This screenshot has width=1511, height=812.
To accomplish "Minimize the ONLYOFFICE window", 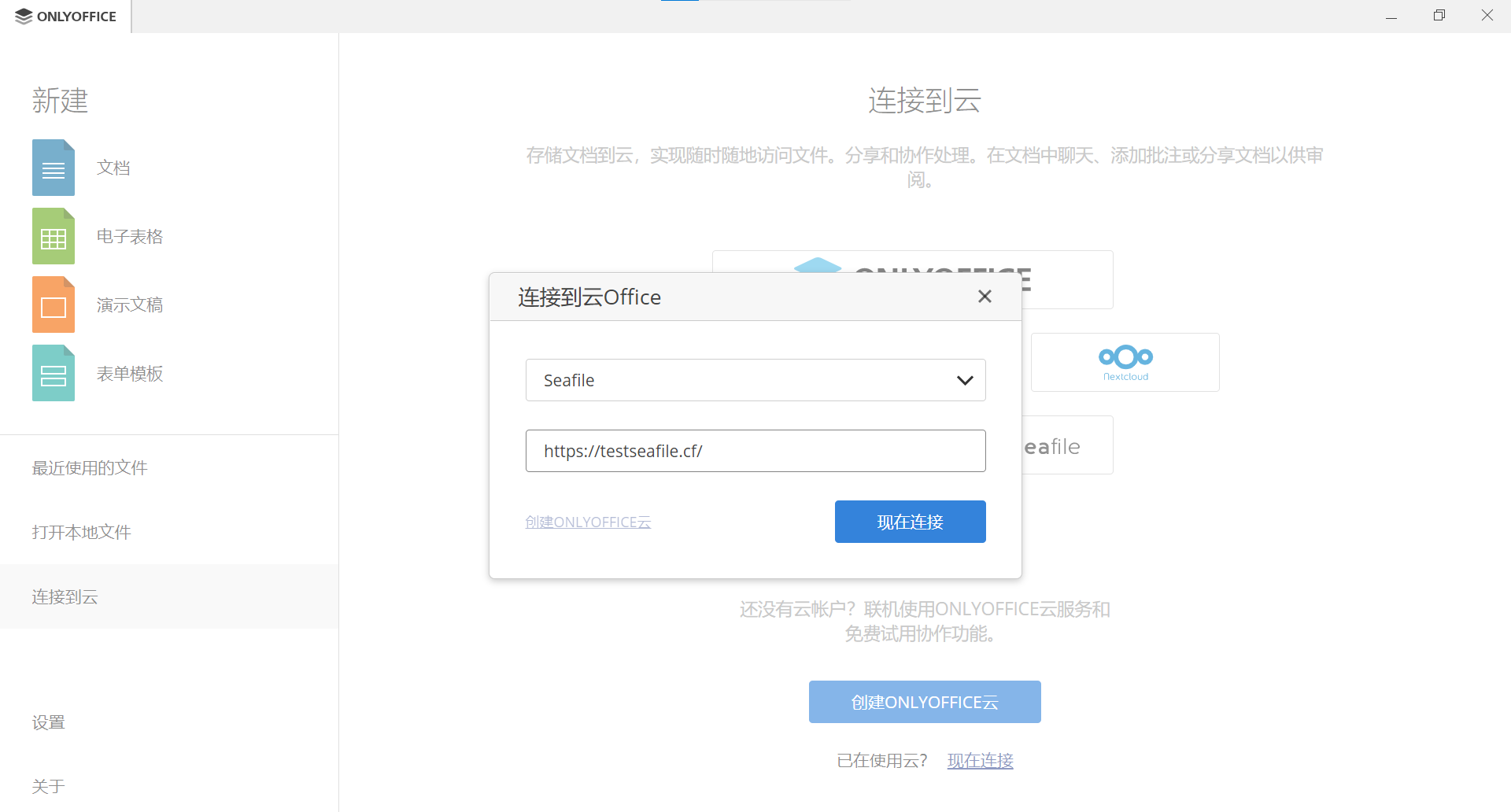I will tap(1391, 16).
